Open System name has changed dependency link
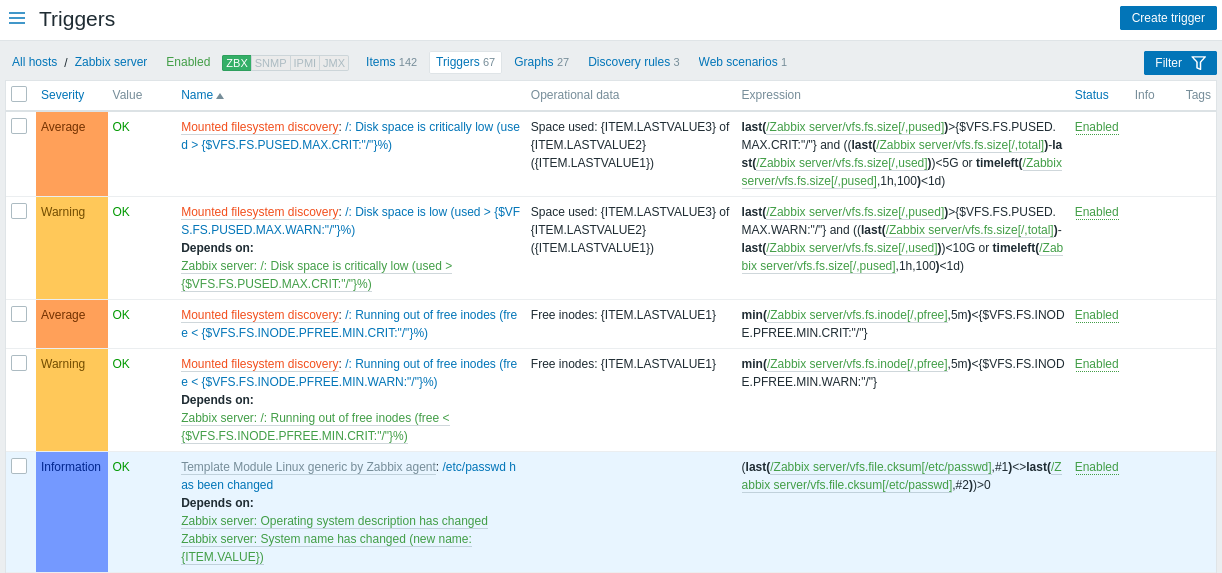 [326, 548]
